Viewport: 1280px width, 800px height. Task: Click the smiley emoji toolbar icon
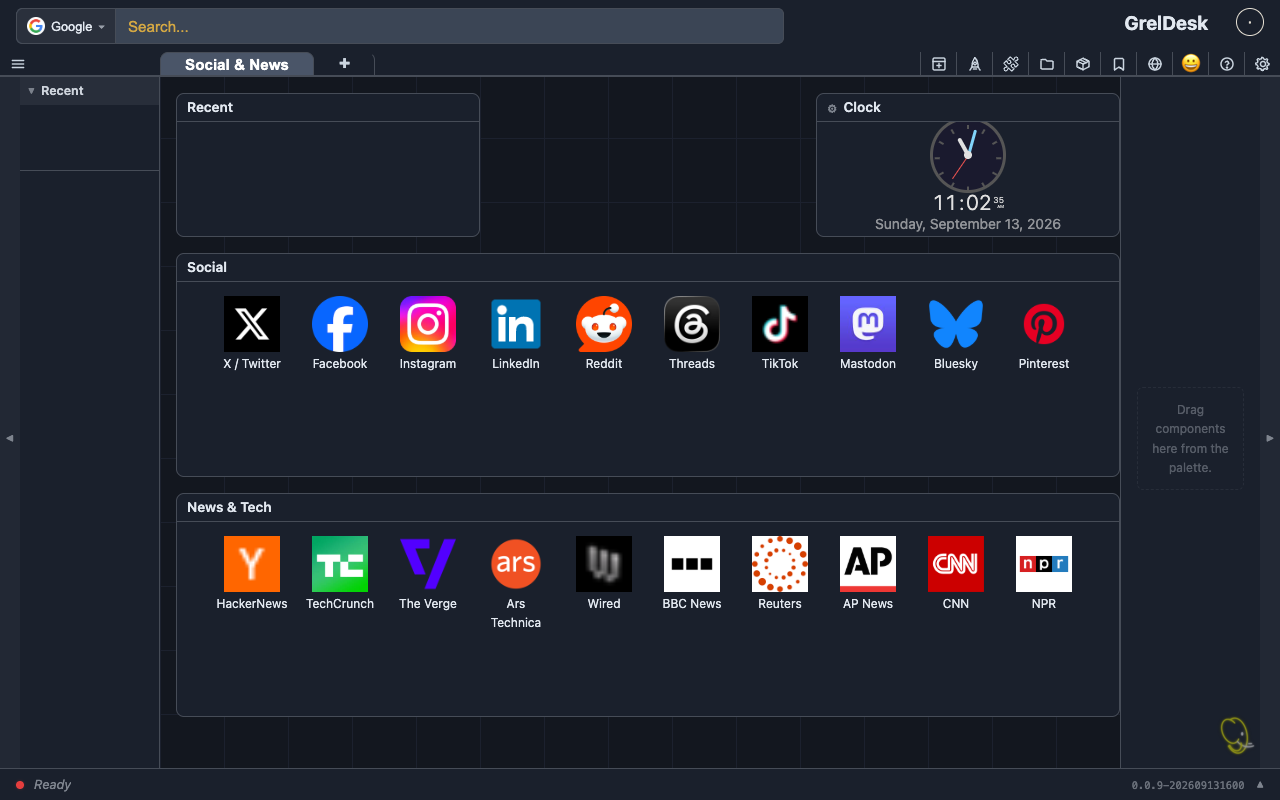(x=1191, y=64)
